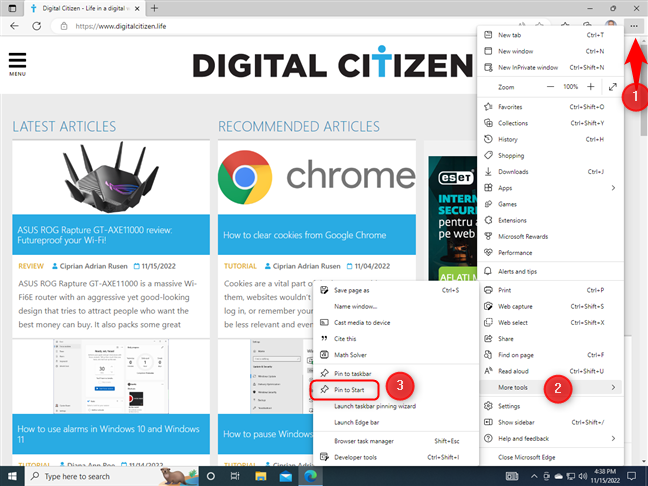The image size is (648, 486).
Task: Open File Explorer from taskbar
Action: [260, 476]
